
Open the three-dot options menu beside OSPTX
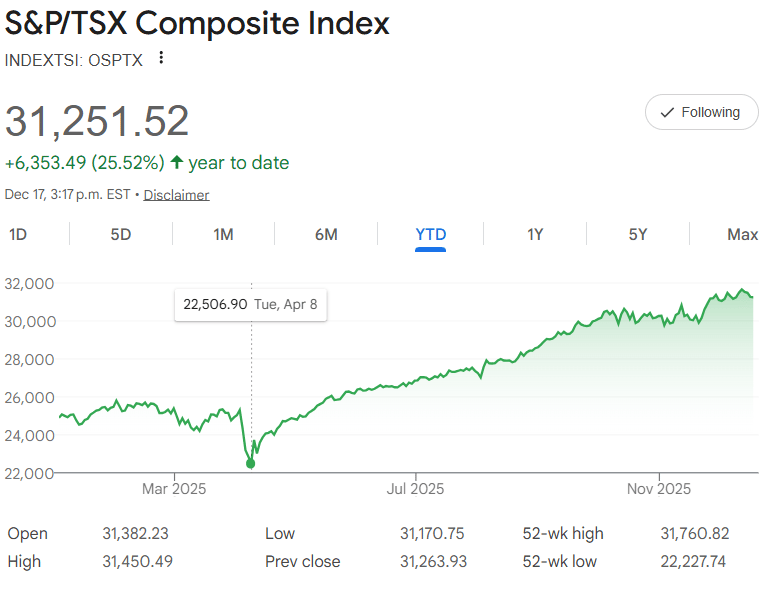pos(161,58)
